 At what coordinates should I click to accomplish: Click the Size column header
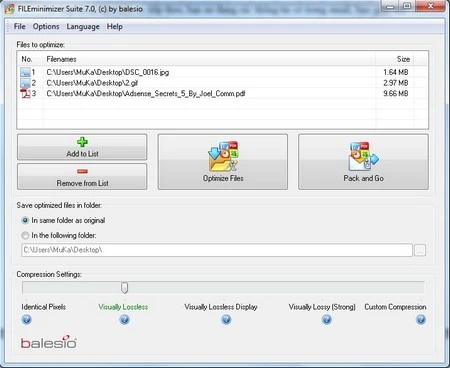coord(395,59)
